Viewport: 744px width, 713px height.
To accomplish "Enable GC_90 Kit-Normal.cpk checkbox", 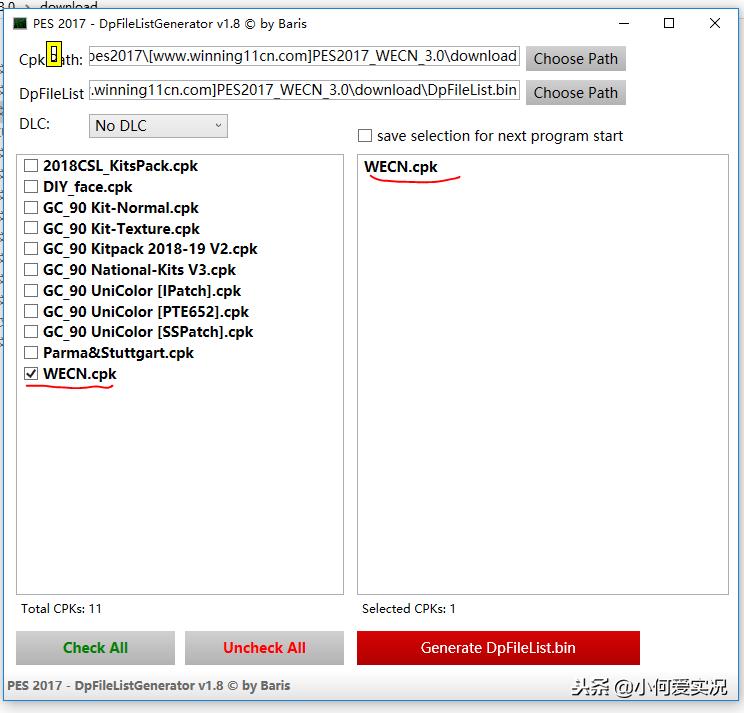I will pyautogui.click(x=31, y=207).
